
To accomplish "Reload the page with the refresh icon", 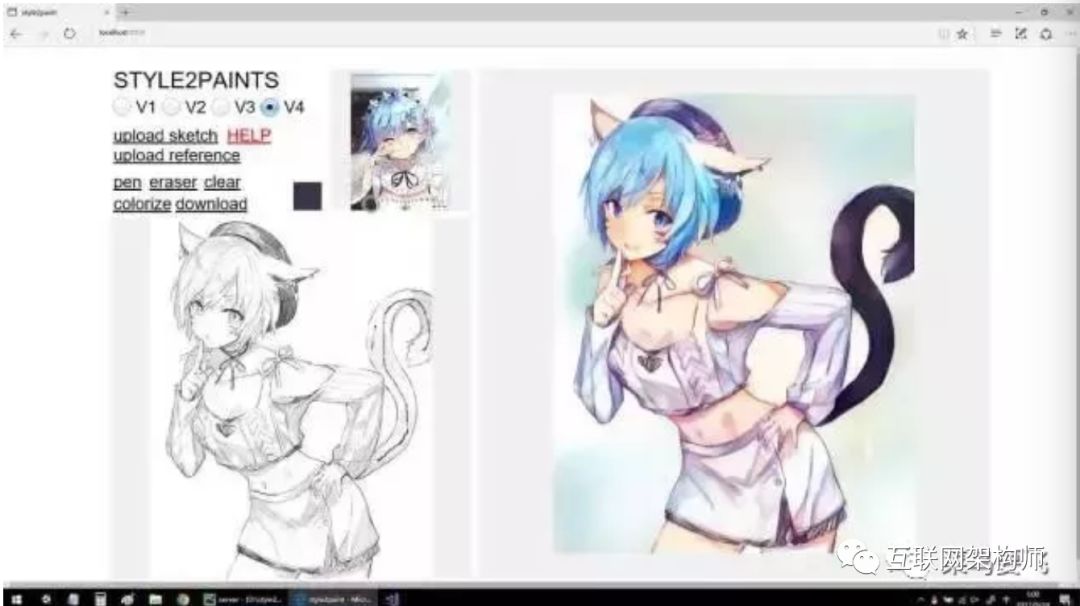I will pos(69,33).
